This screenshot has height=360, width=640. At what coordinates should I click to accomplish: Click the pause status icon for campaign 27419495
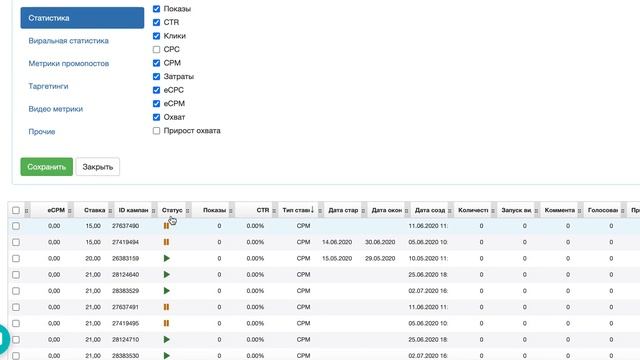tap(166, 323)
